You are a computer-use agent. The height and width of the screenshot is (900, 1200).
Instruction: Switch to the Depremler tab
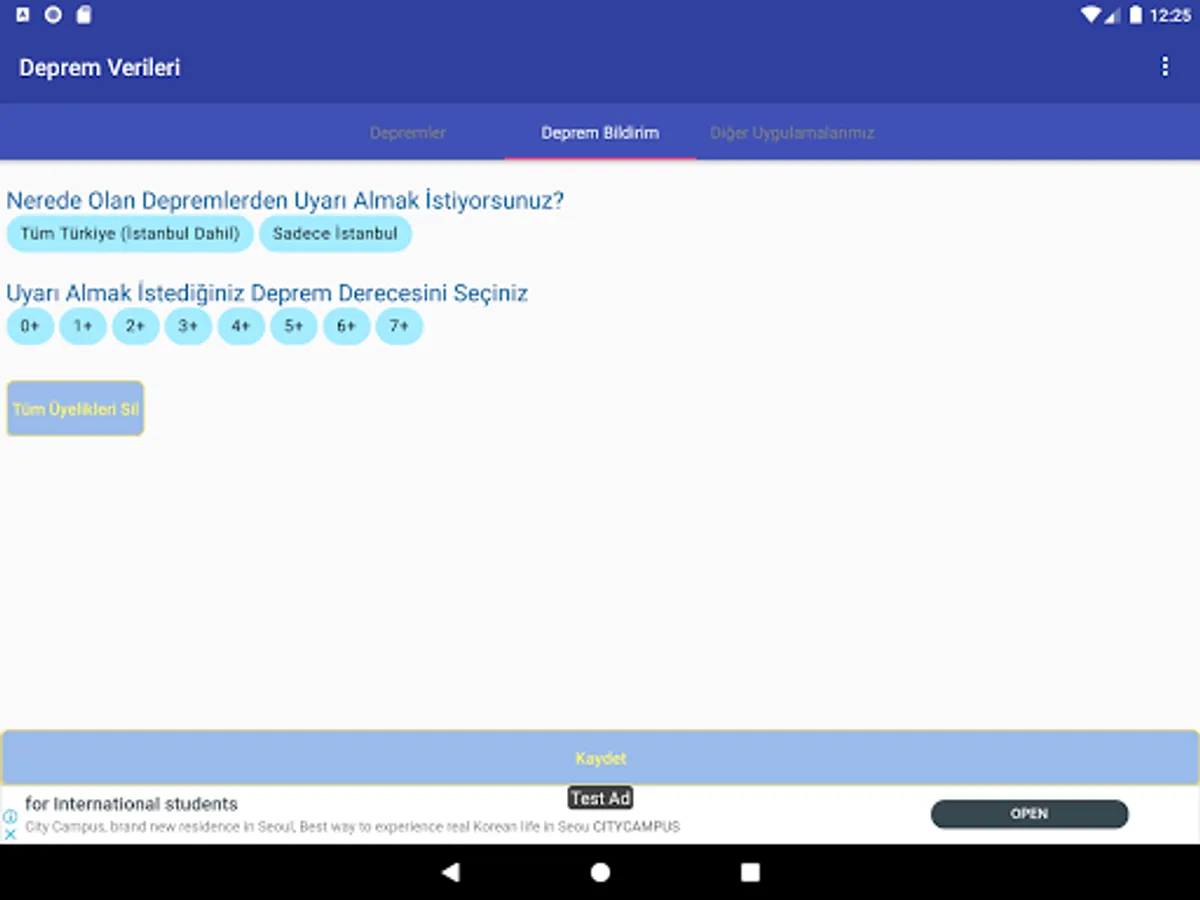click(408, 133)
